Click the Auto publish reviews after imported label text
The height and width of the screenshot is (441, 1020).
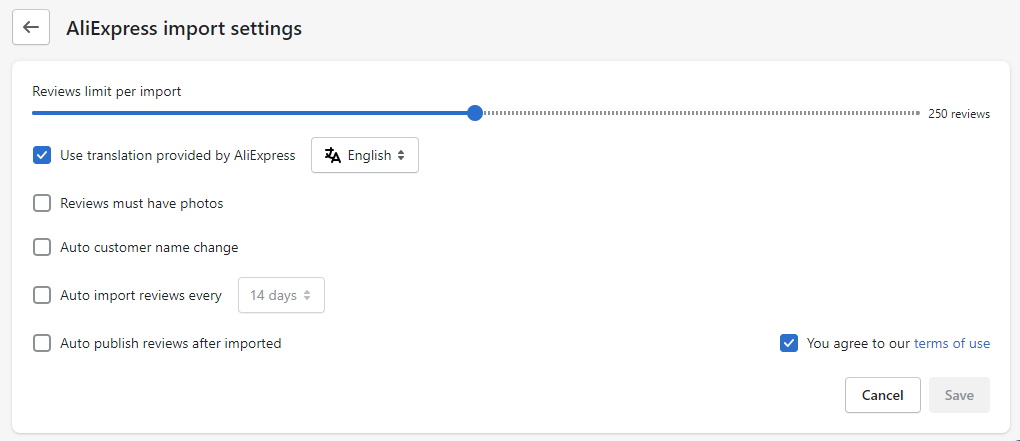coord(171,343)
